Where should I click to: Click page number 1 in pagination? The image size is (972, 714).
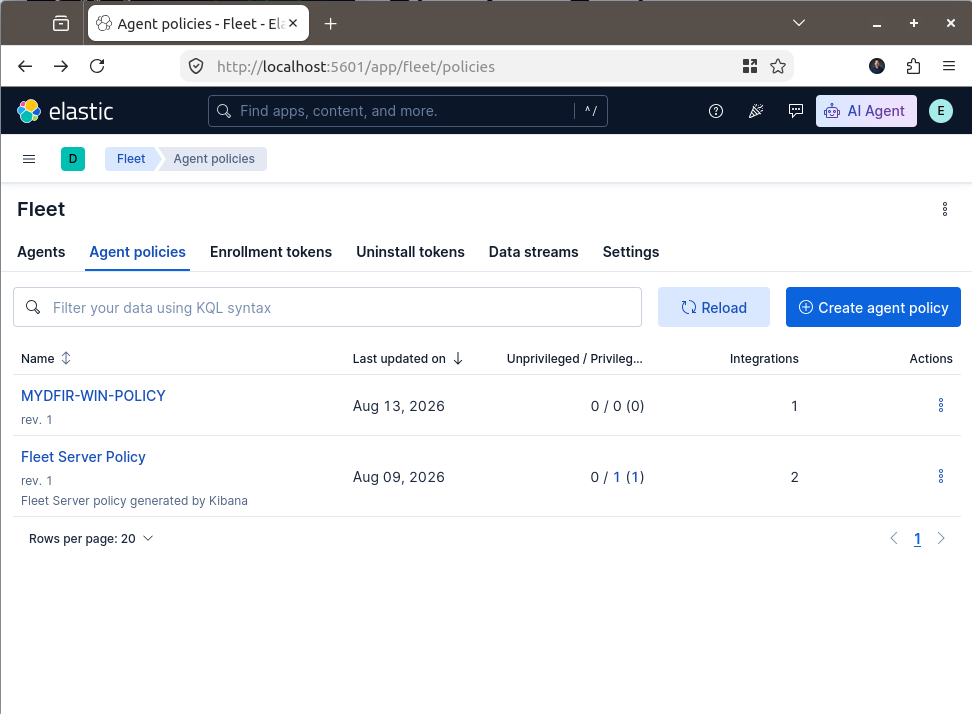tap(917, 539)
